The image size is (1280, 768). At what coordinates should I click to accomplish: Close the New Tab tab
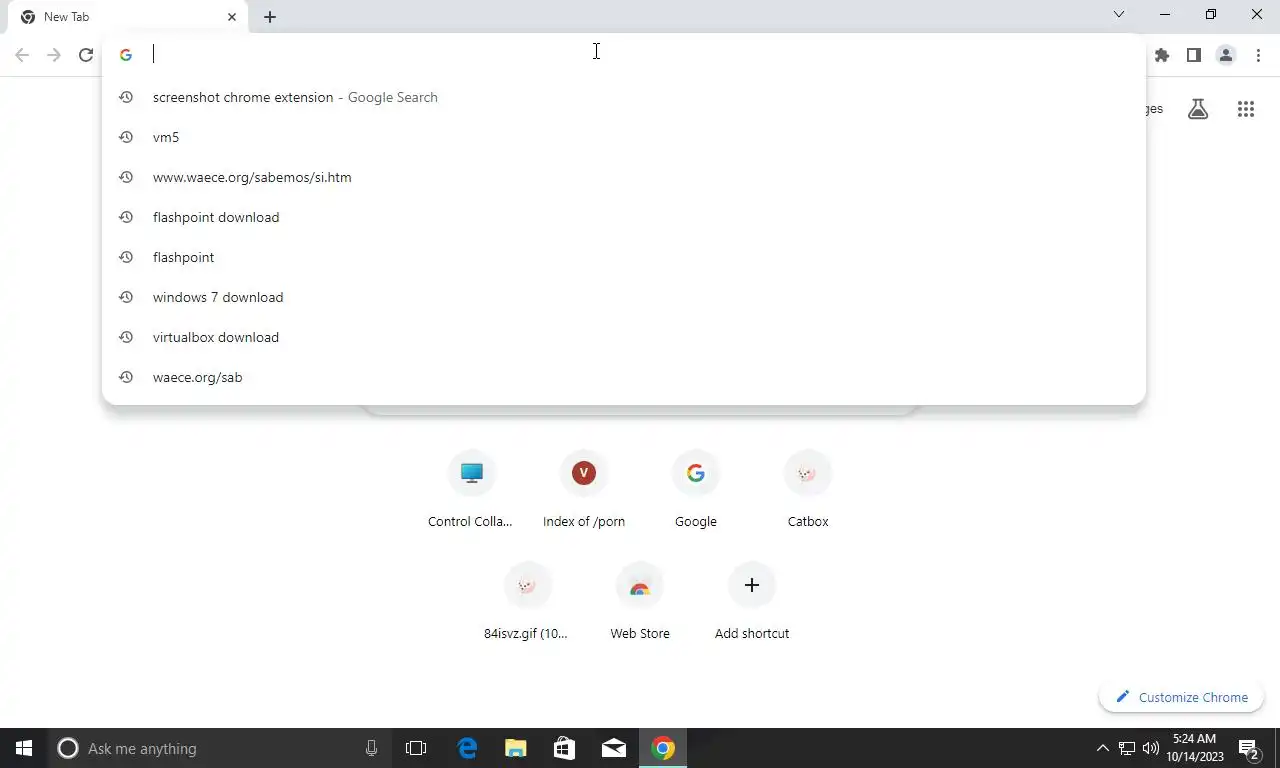(232, 17)
